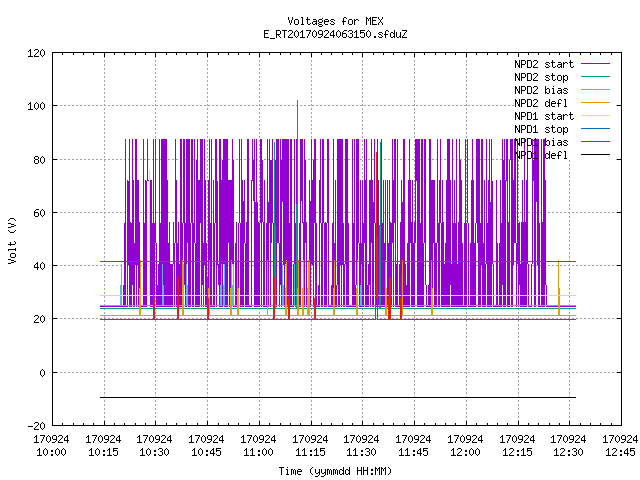Click the 'NPD1 start' legend label

[544, 116]
